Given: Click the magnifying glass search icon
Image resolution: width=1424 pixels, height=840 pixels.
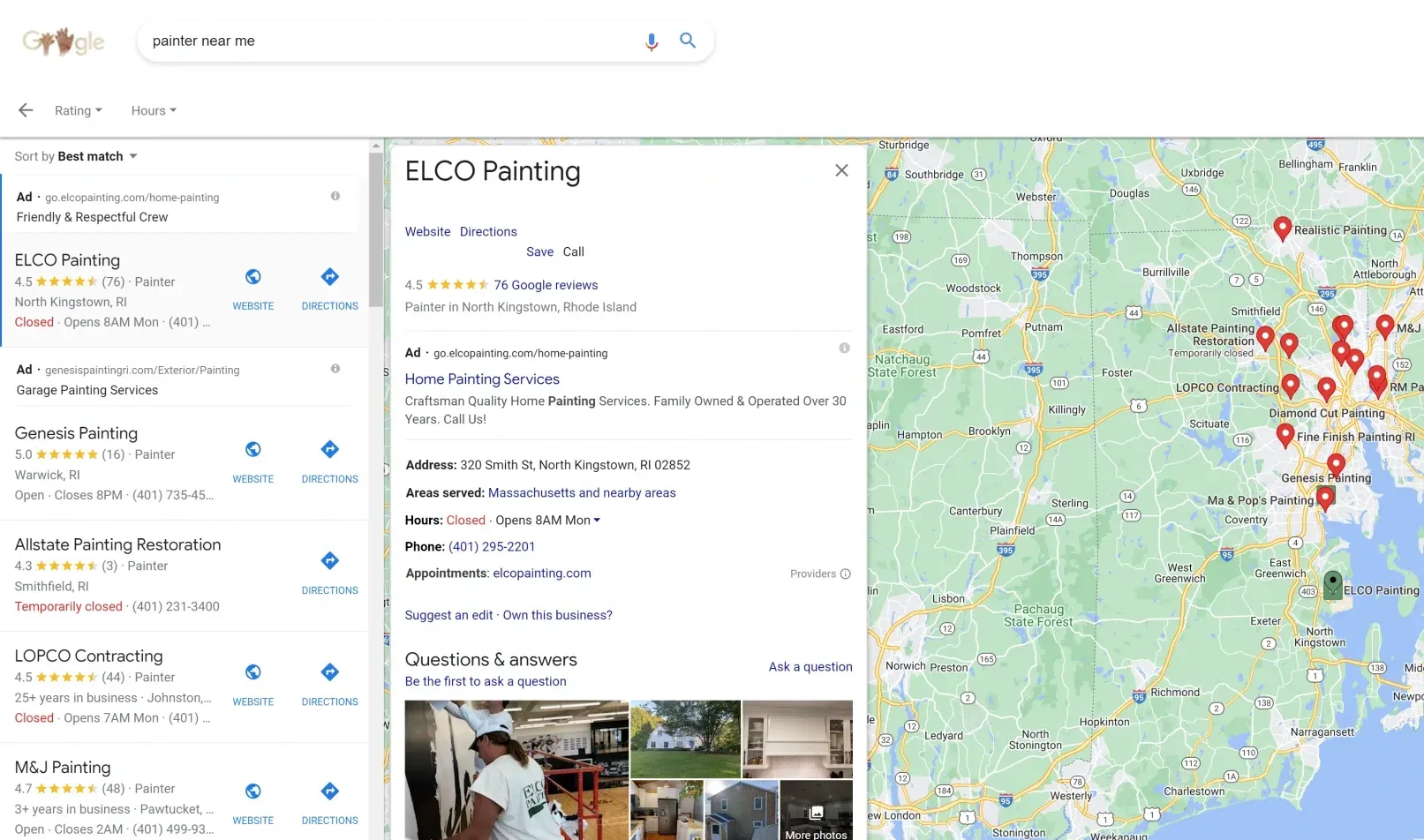Looking at the screenshot, I should point(688,41).
